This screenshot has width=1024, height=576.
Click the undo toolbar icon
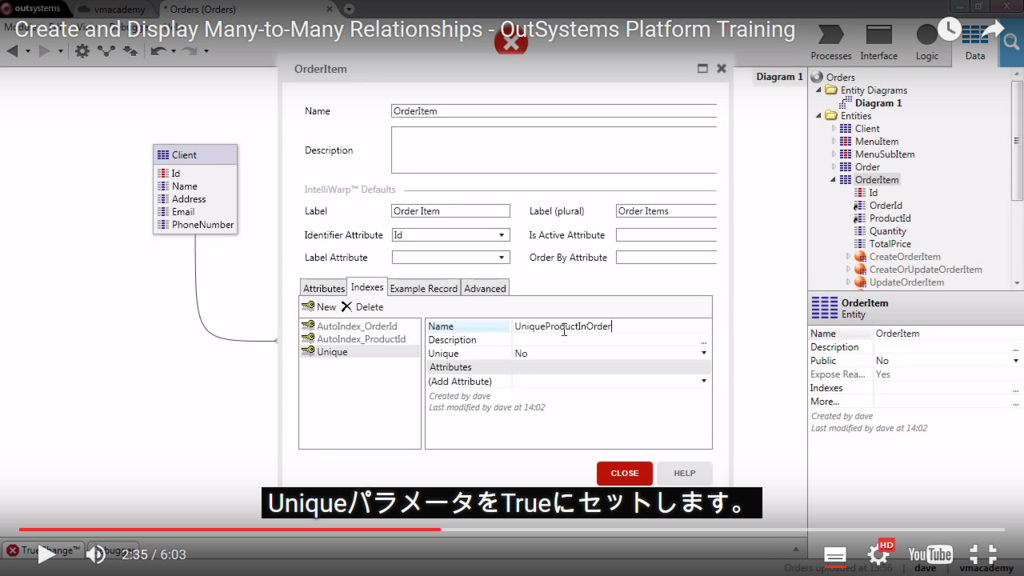coord(157,50)
